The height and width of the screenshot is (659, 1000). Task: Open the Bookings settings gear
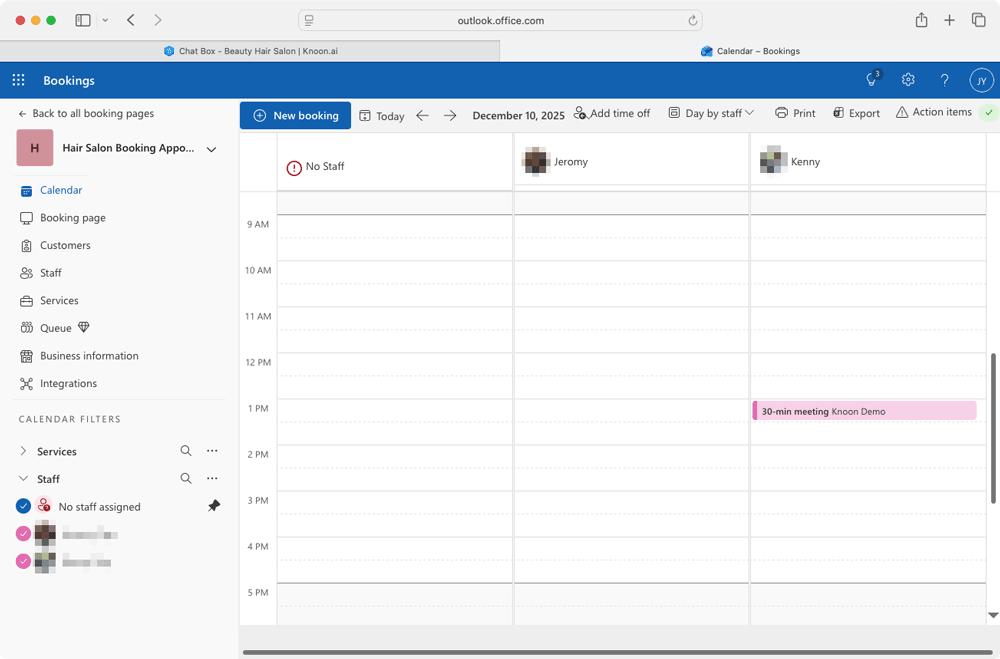[x=908, y=80]
